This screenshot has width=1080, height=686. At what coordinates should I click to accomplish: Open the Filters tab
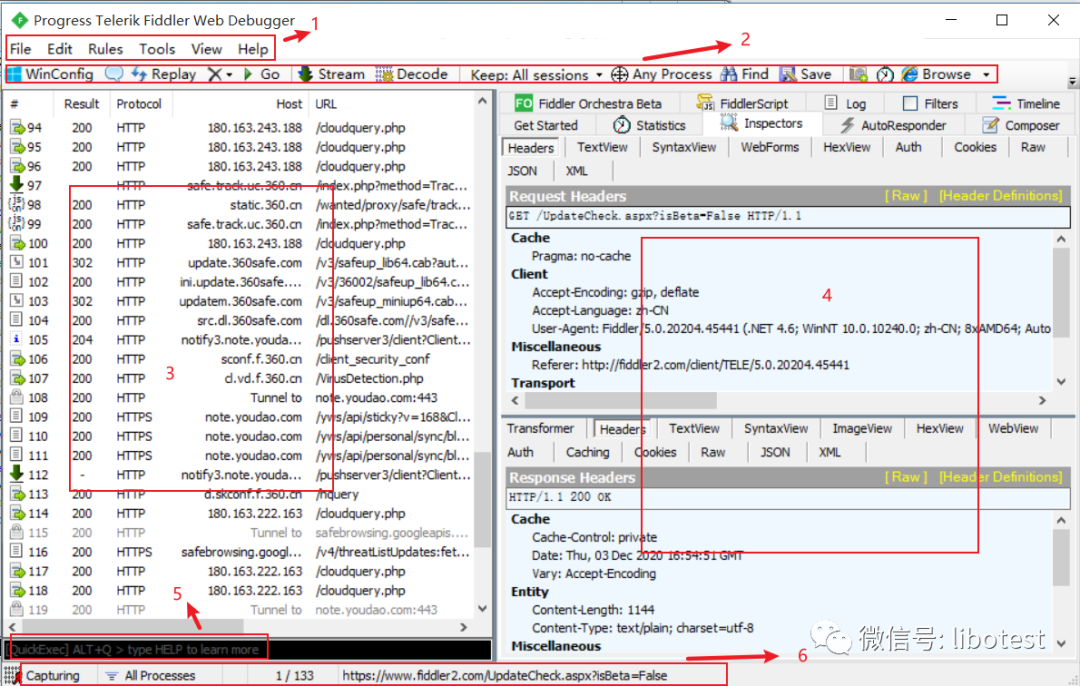point(931,103)
